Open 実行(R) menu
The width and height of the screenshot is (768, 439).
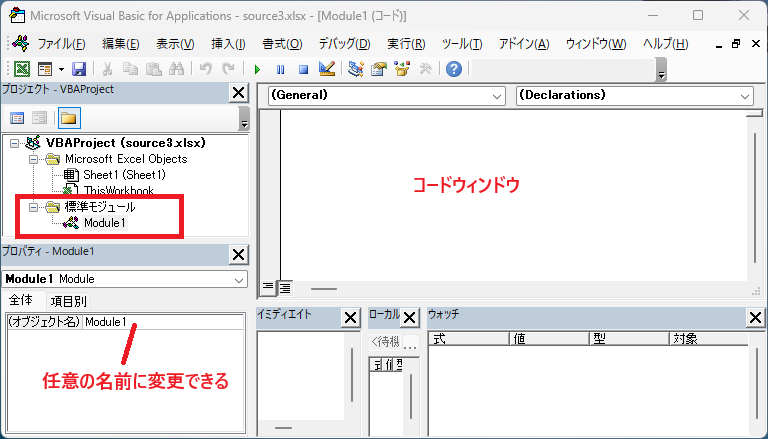(406, 44)
